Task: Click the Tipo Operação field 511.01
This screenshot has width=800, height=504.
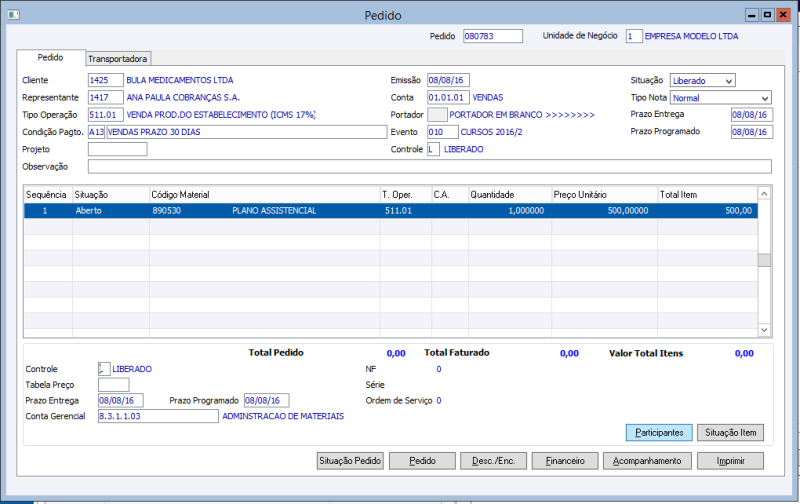Action: click(x=106, y=115)
